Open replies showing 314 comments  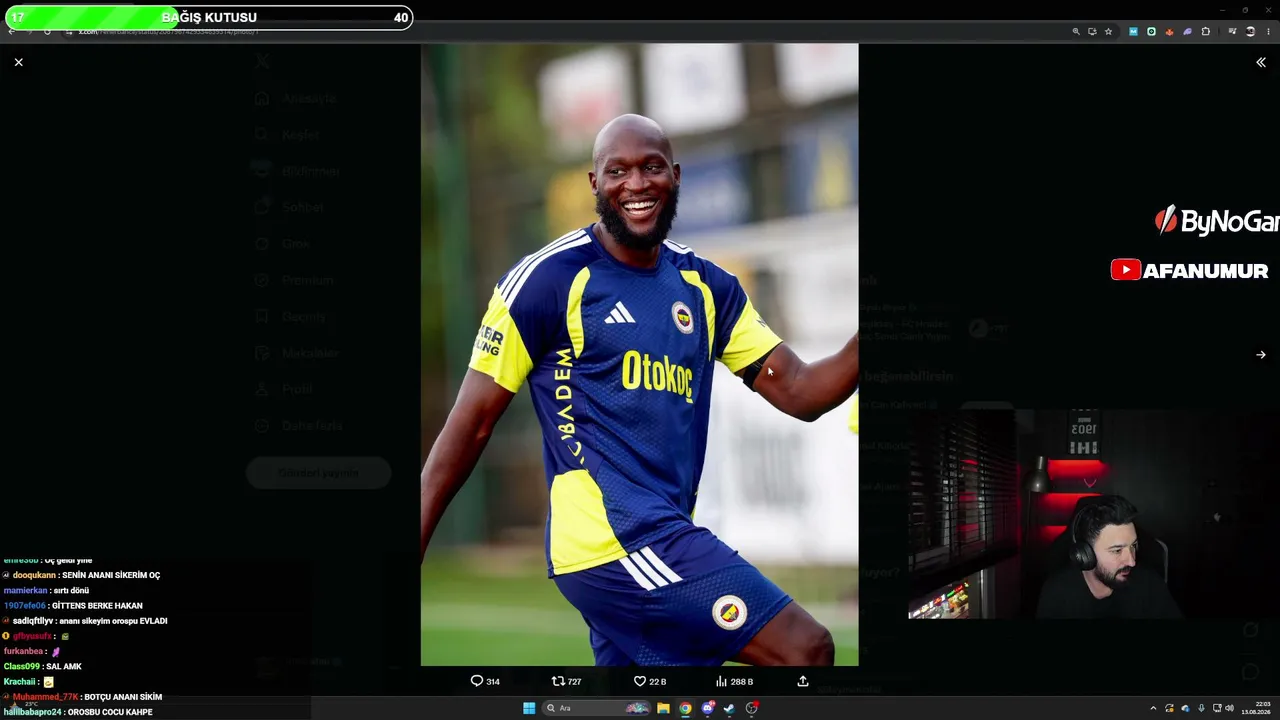[x=485, y=681]
